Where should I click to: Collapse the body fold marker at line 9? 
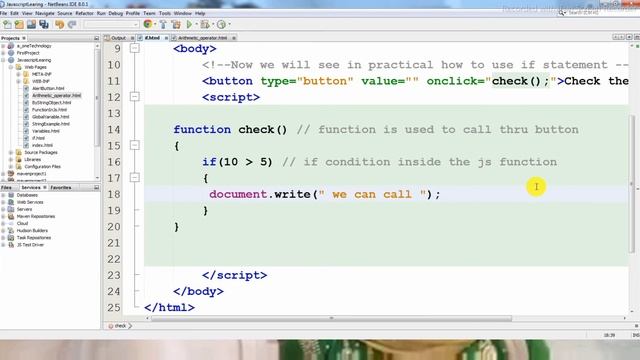(135, 49)
